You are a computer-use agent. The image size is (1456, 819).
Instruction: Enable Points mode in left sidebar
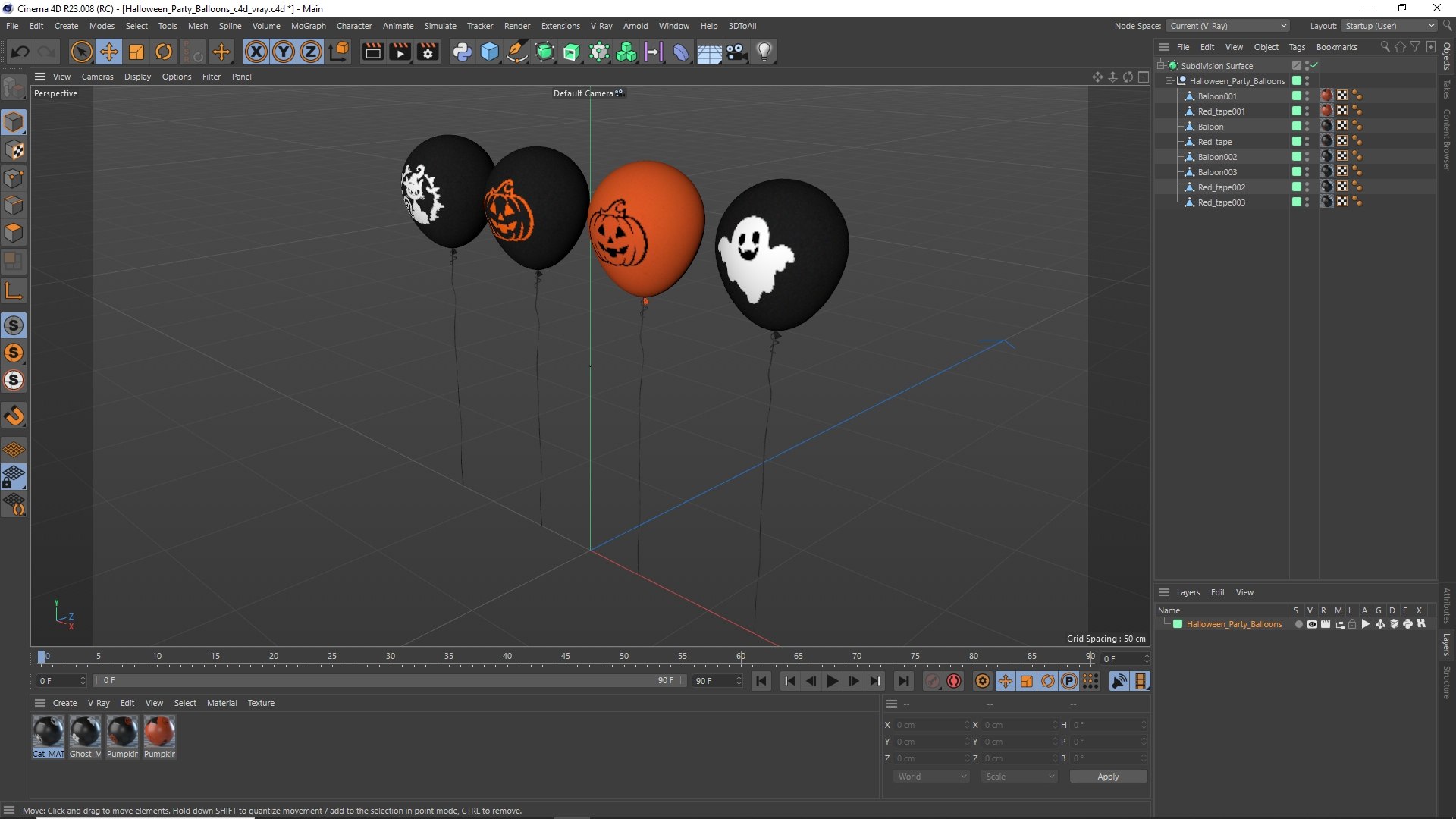[x=14, y=178]
